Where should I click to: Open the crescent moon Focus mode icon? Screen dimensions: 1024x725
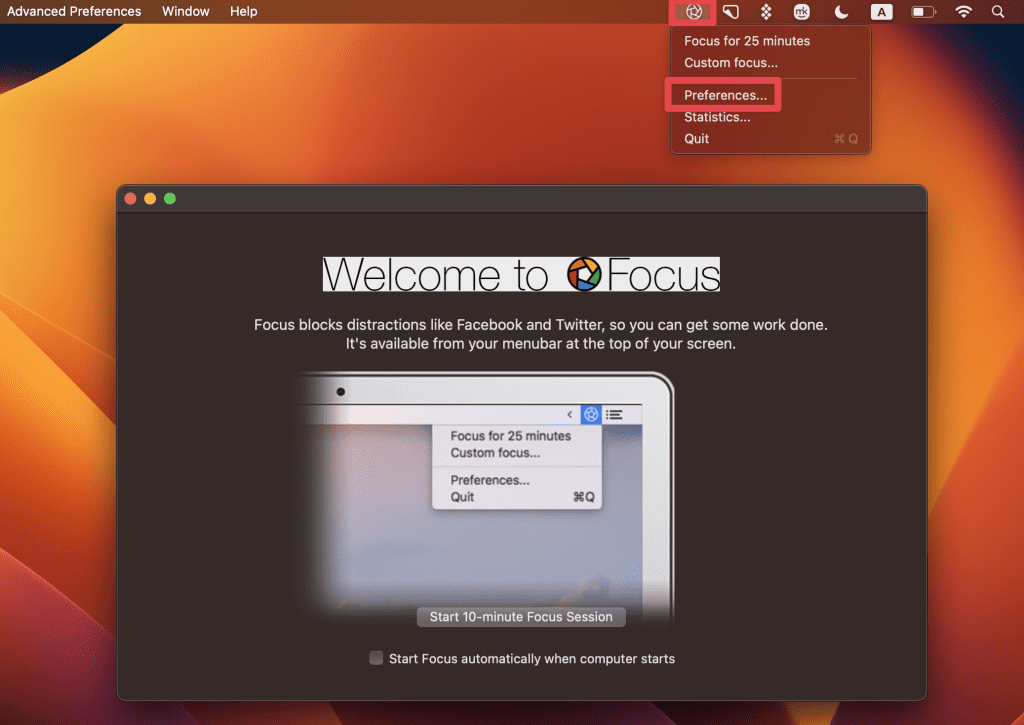tap(841, 12)
